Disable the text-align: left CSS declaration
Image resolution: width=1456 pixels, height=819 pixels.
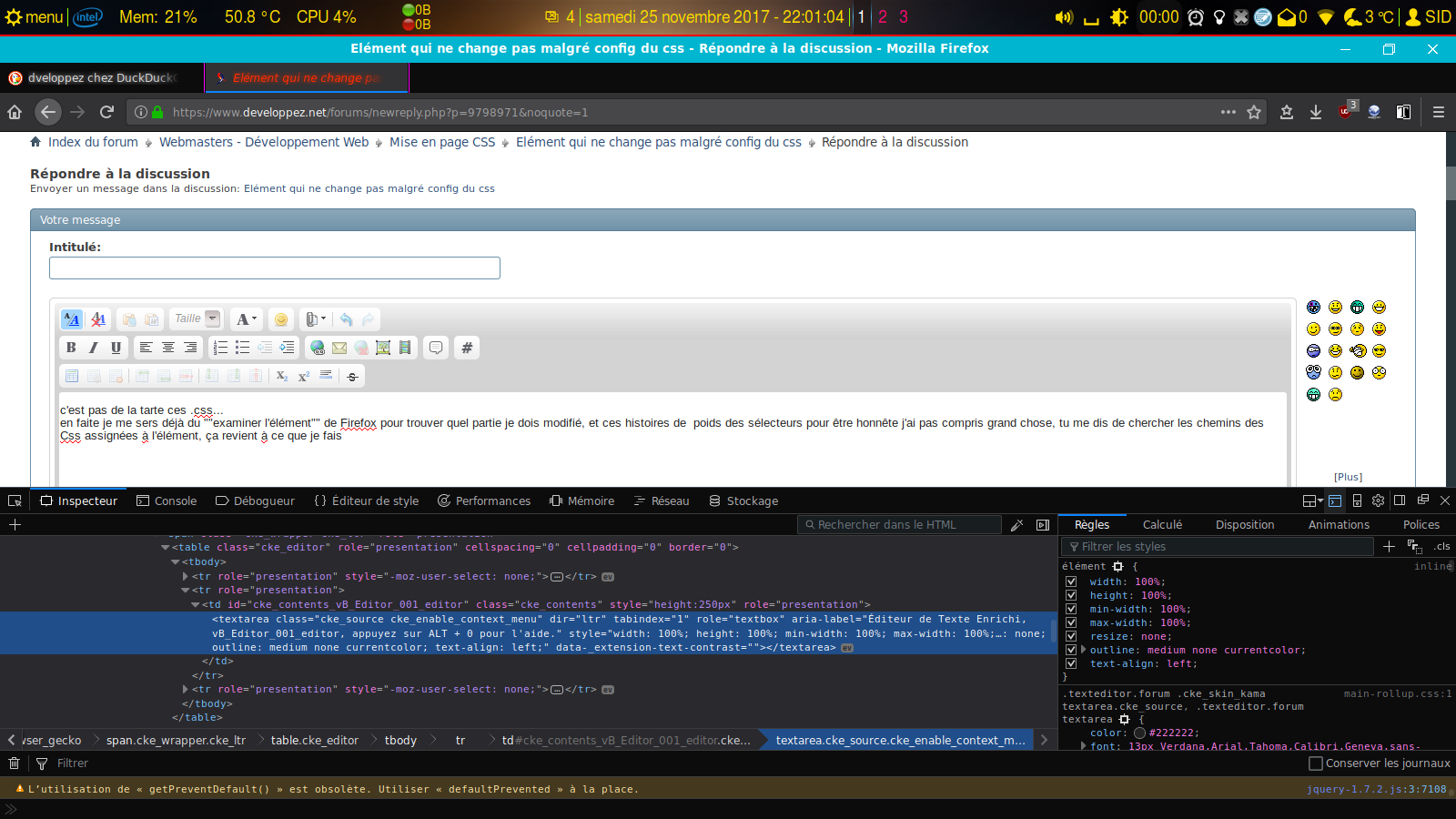(x=1071, y=663)
